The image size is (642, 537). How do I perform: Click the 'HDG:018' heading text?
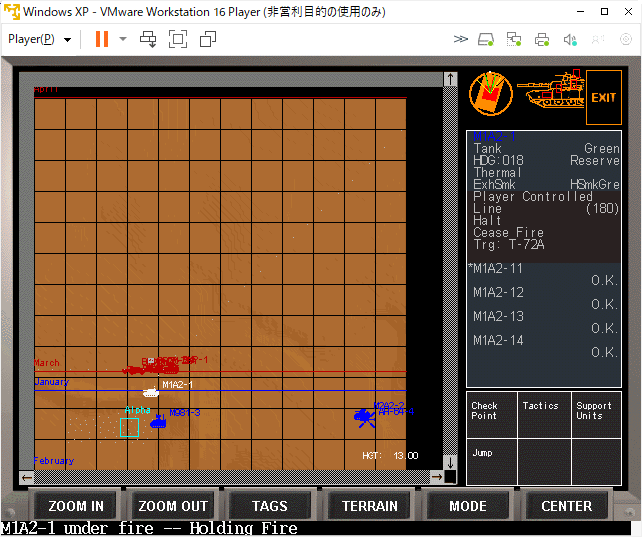498,160
